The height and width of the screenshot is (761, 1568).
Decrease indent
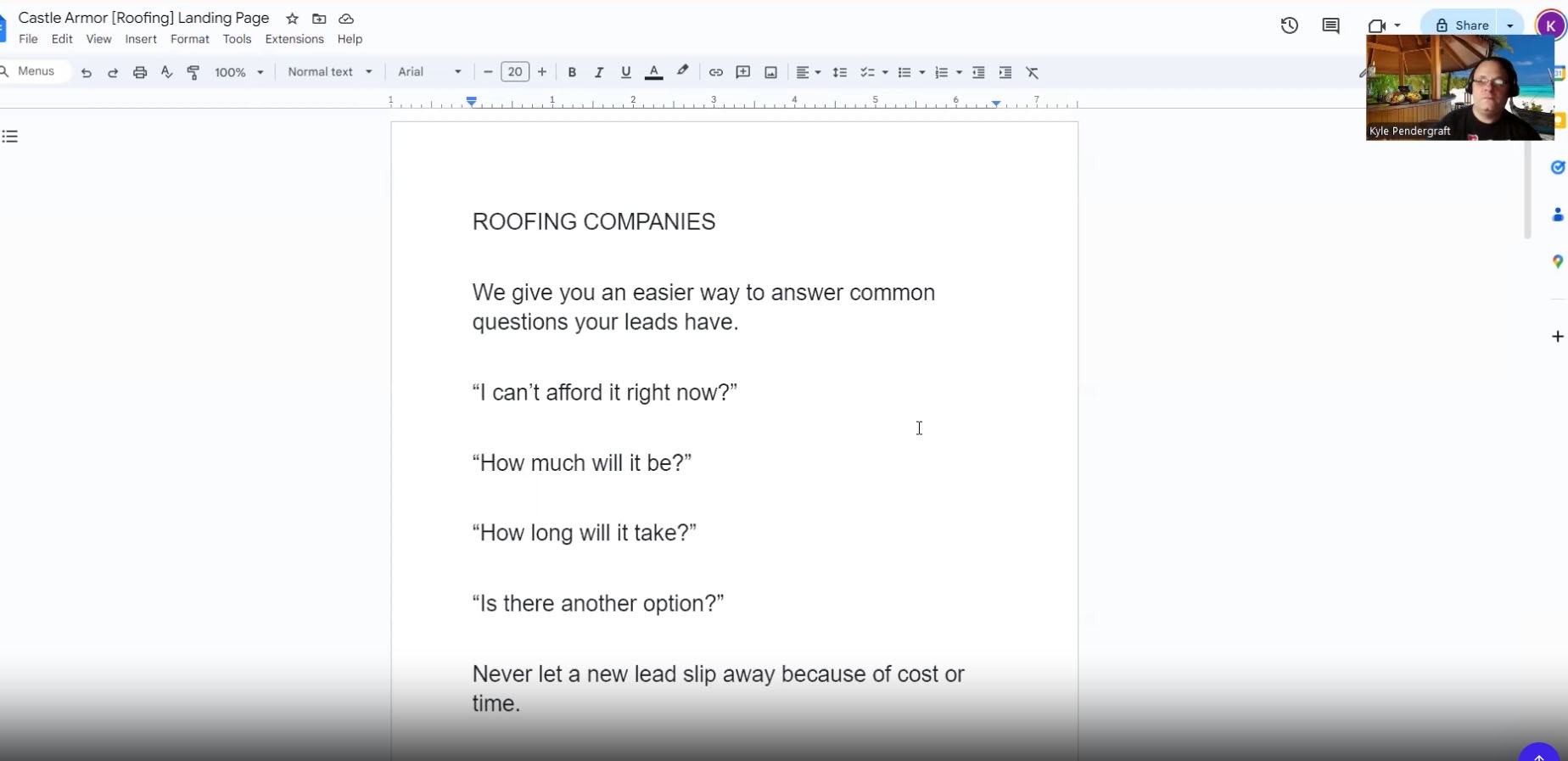(x=978, y=73)
